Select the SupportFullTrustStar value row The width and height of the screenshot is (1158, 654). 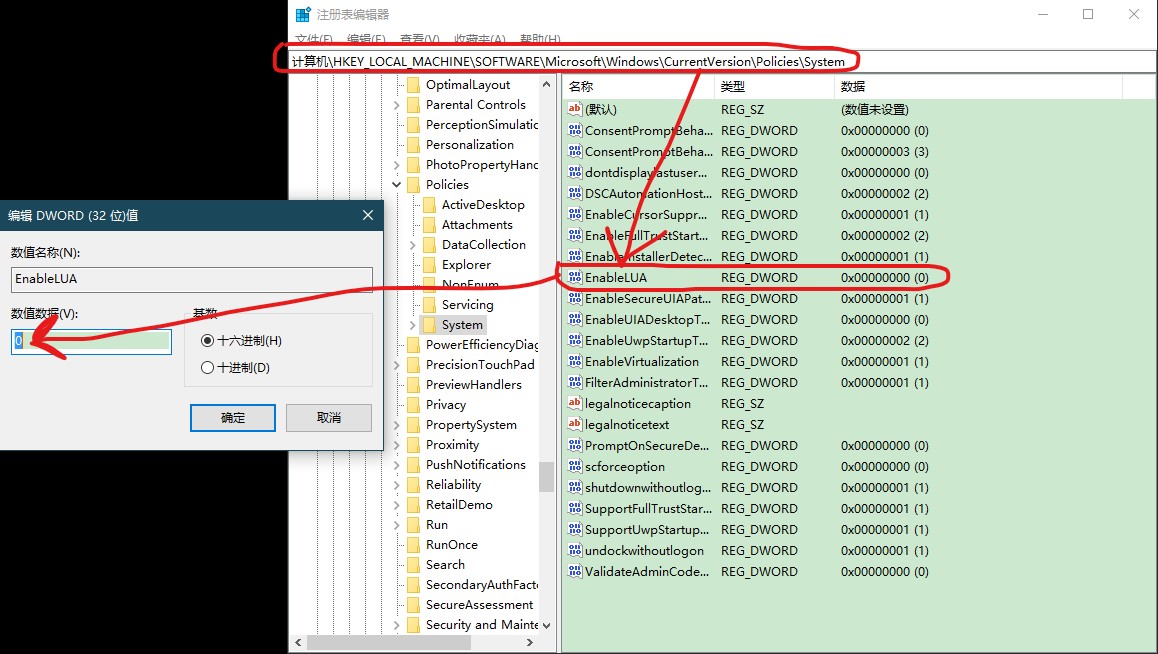point(857,509)
